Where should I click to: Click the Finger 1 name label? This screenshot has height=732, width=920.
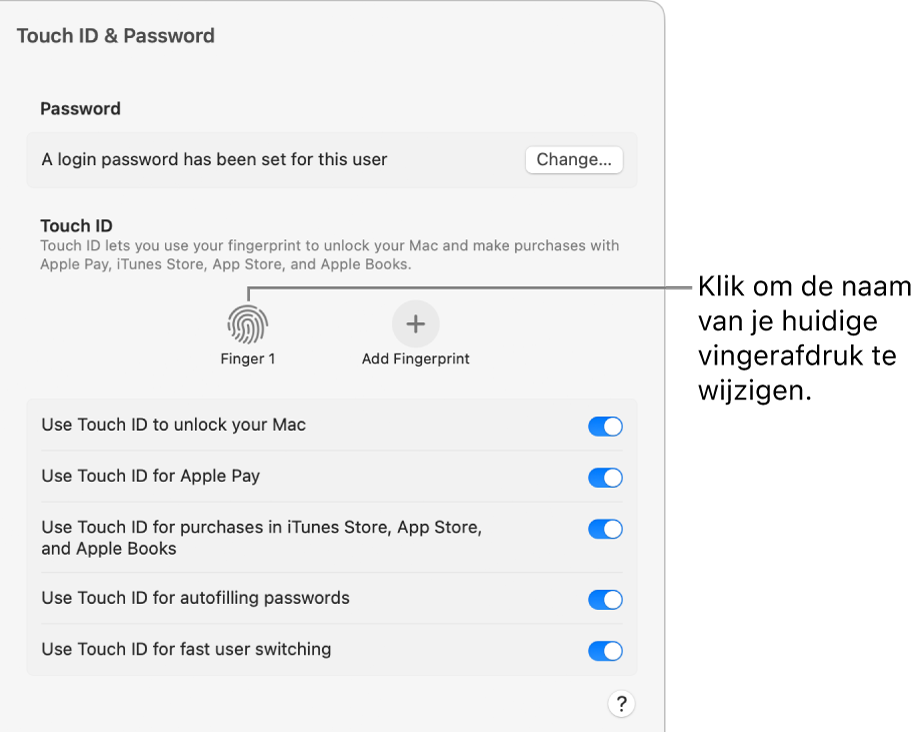[247, 358]
